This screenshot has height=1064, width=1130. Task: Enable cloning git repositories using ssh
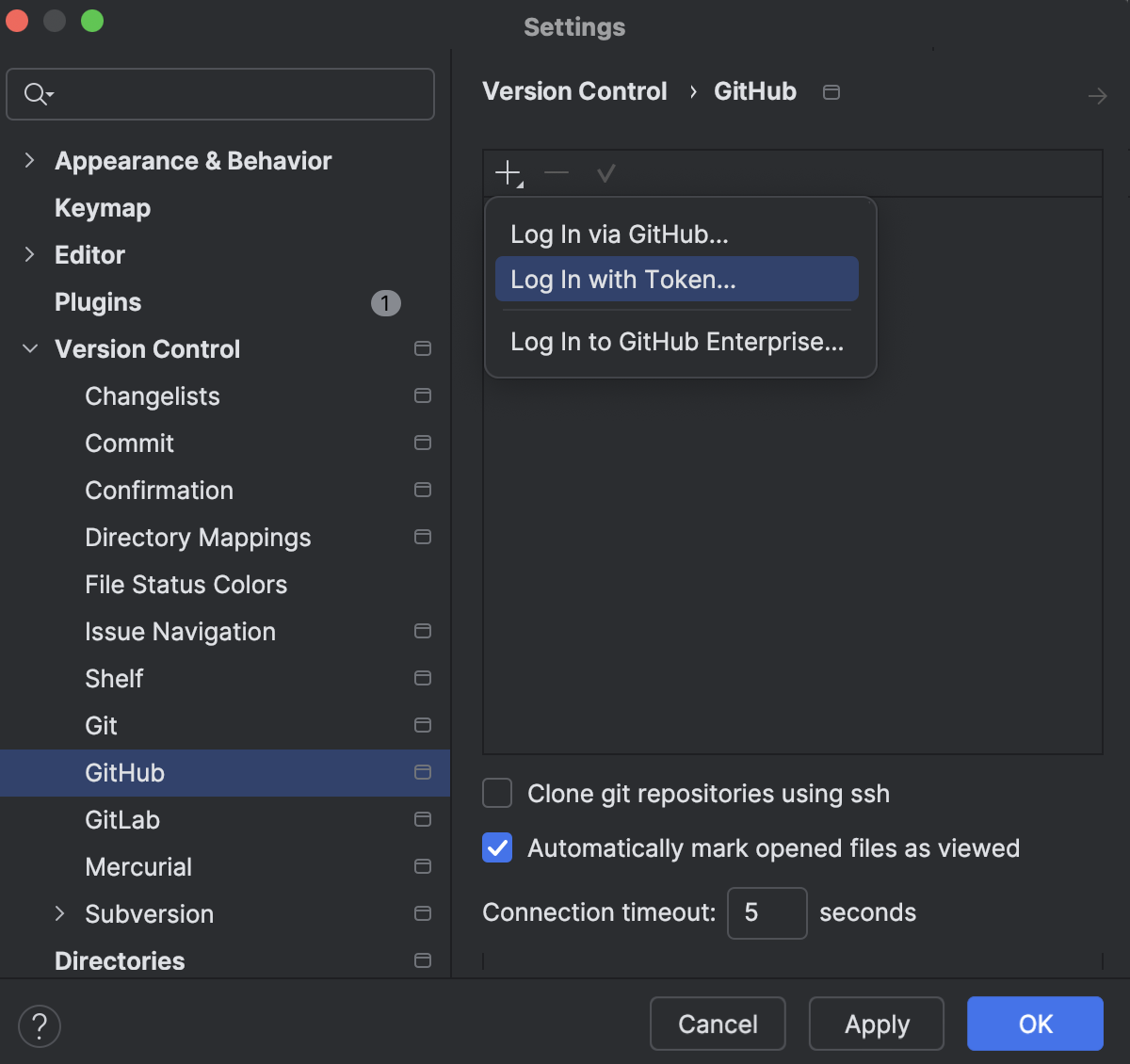click(496, 793)
